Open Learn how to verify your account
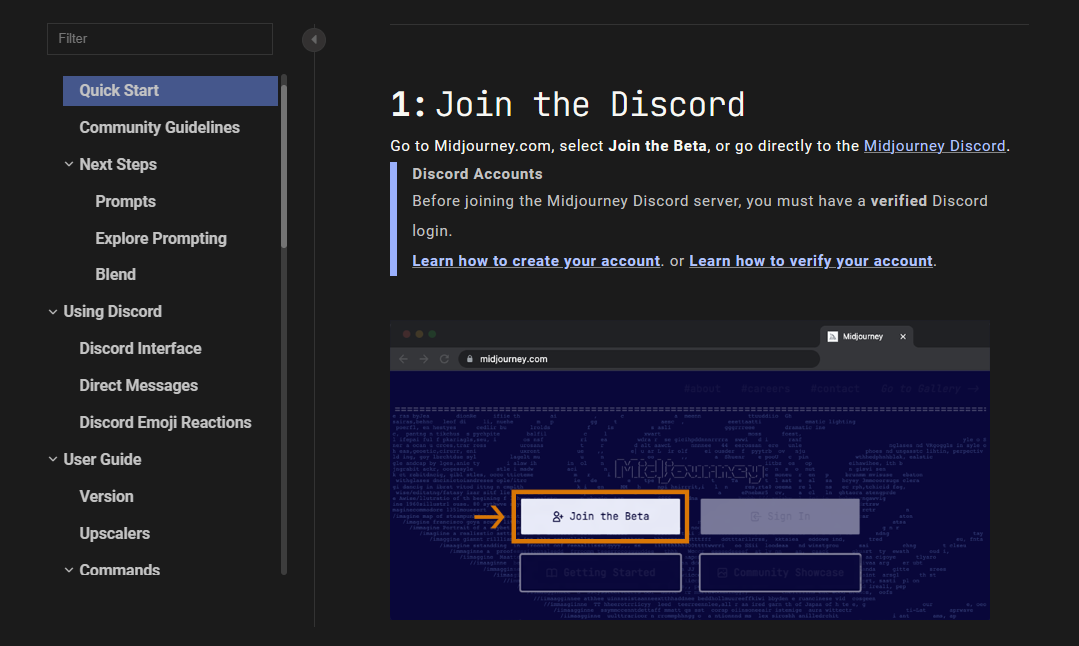The width and height of the screenshot is (1079, 646). [811, 261]
